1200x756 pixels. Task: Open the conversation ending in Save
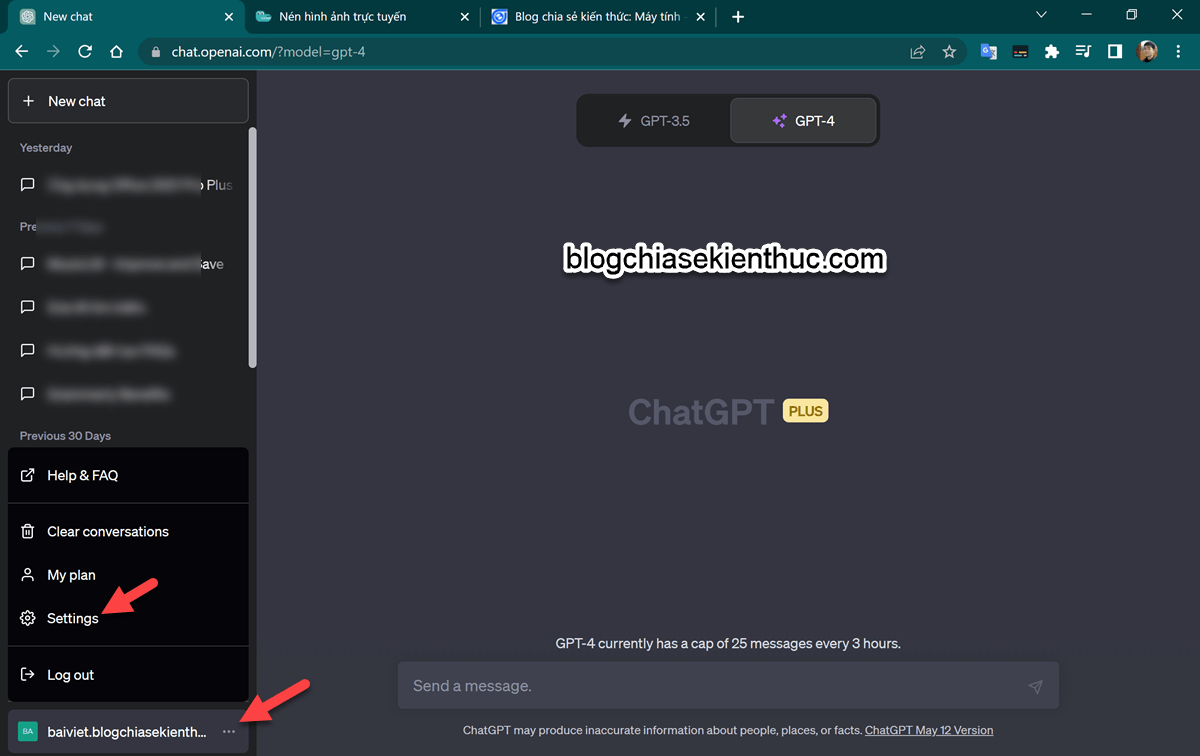point(126,264)
